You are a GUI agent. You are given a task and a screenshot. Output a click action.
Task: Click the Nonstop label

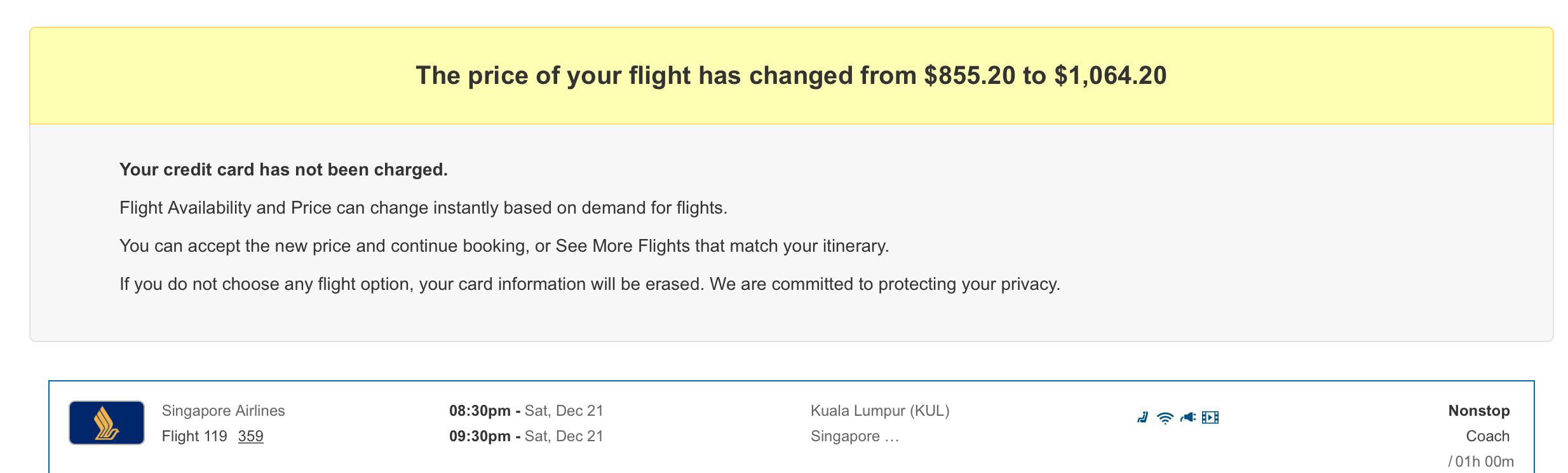pyautogui.click(x=1478, y=411)
